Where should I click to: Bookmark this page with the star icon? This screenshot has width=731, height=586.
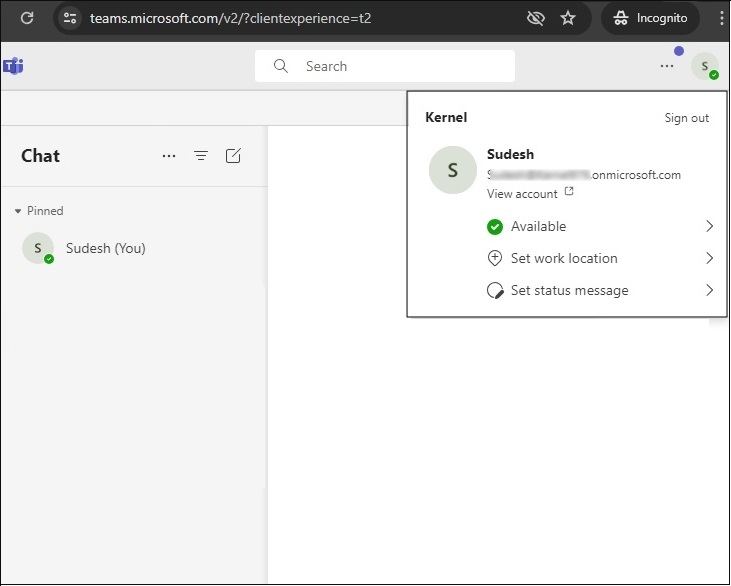pyautogui.click(x=568, y=18)
